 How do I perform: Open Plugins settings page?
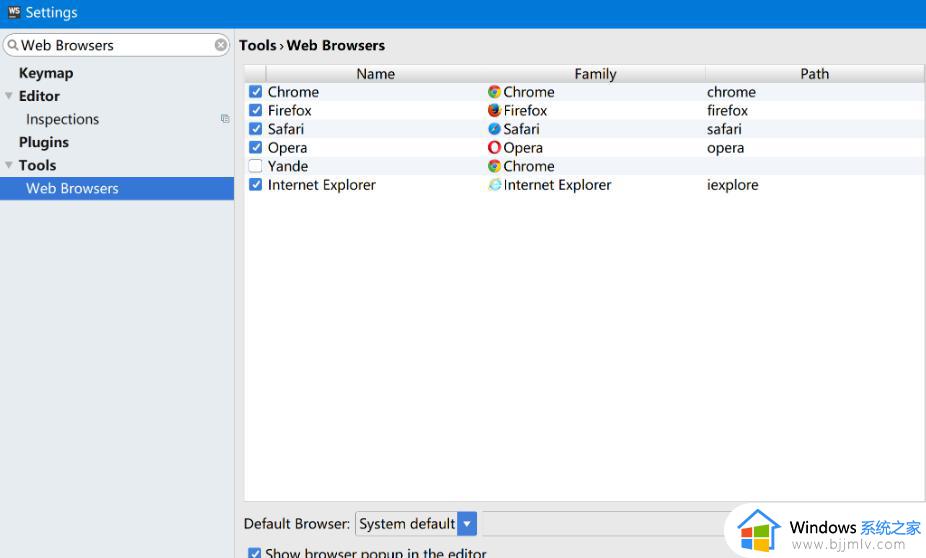[44, 142]
